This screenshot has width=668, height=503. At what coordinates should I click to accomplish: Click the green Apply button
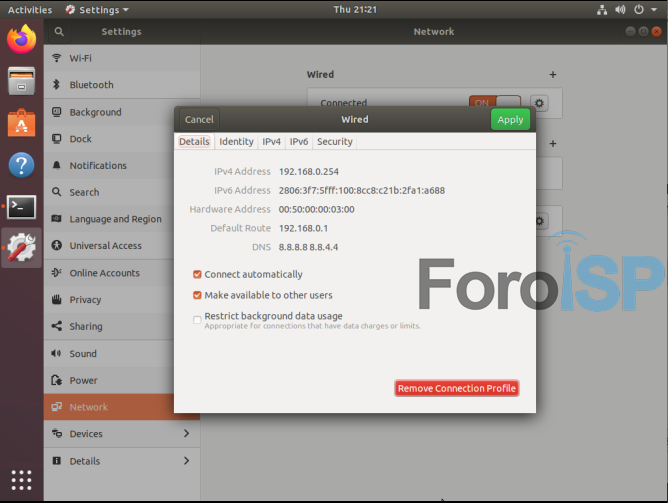(510, 119)
